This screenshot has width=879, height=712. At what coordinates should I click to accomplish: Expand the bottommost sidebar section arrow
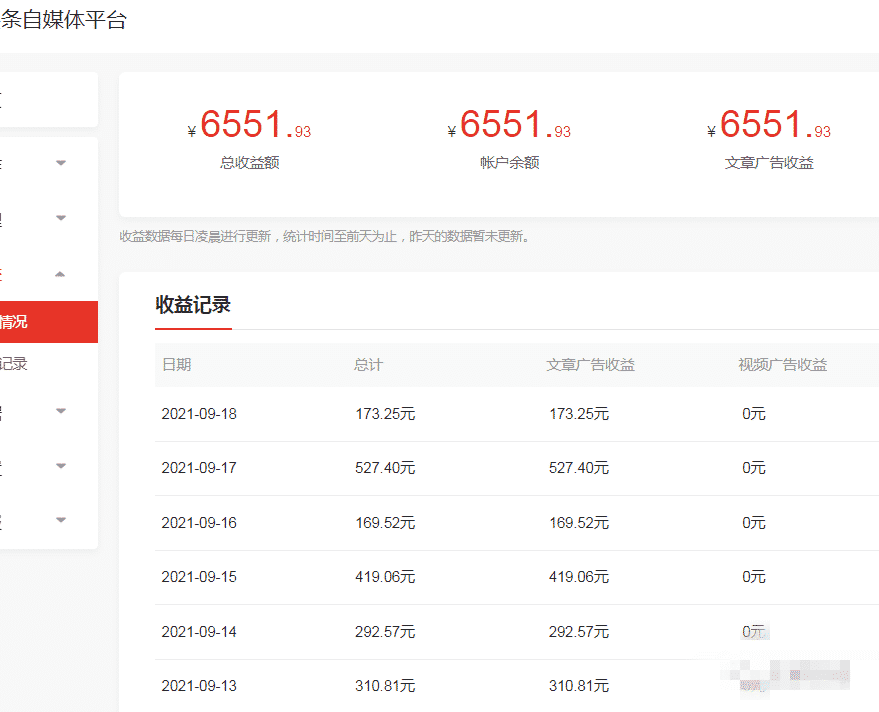(61, 520)
